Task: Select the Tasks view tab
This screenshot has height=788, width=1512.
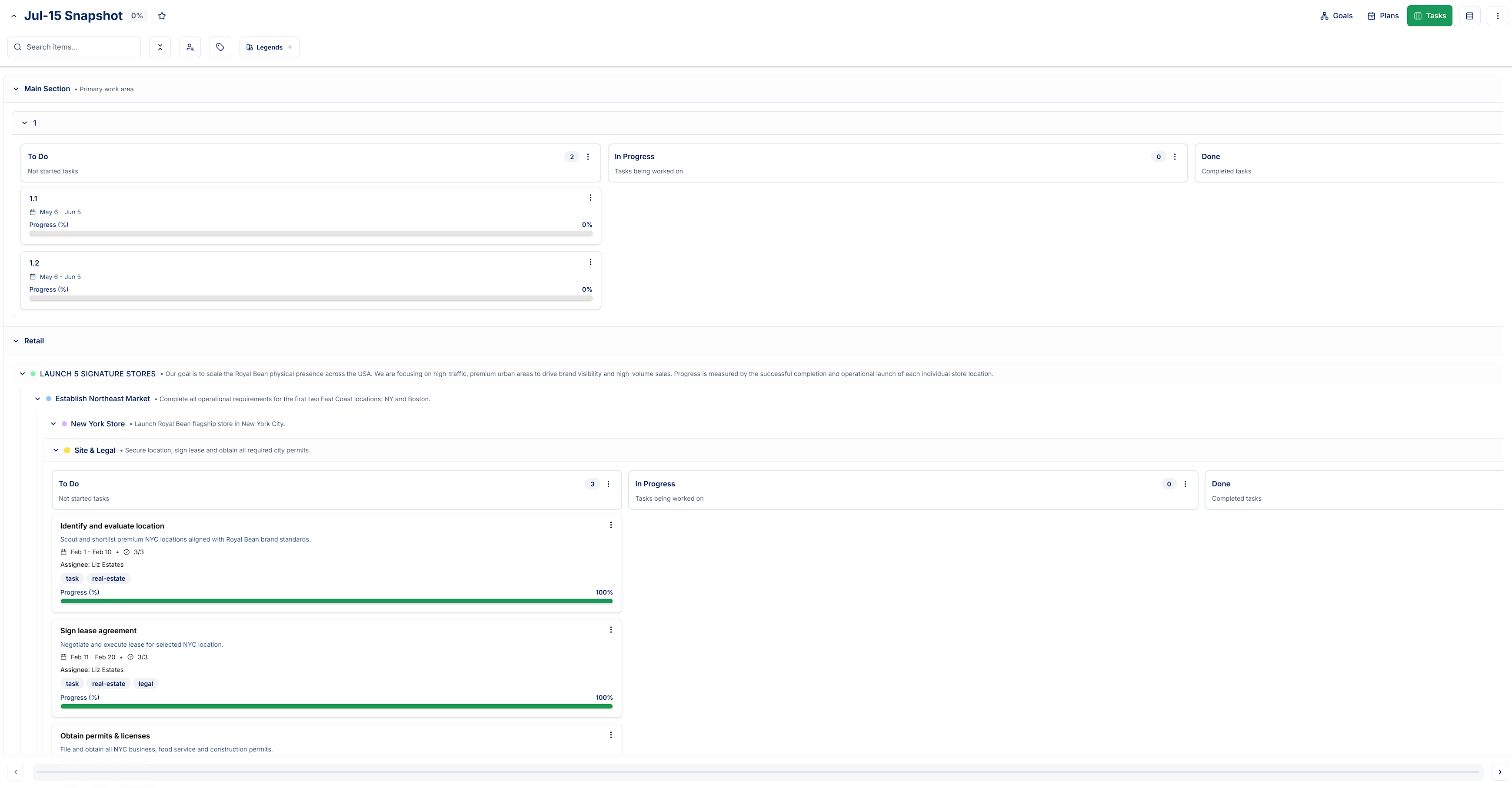Action: 1429,16
